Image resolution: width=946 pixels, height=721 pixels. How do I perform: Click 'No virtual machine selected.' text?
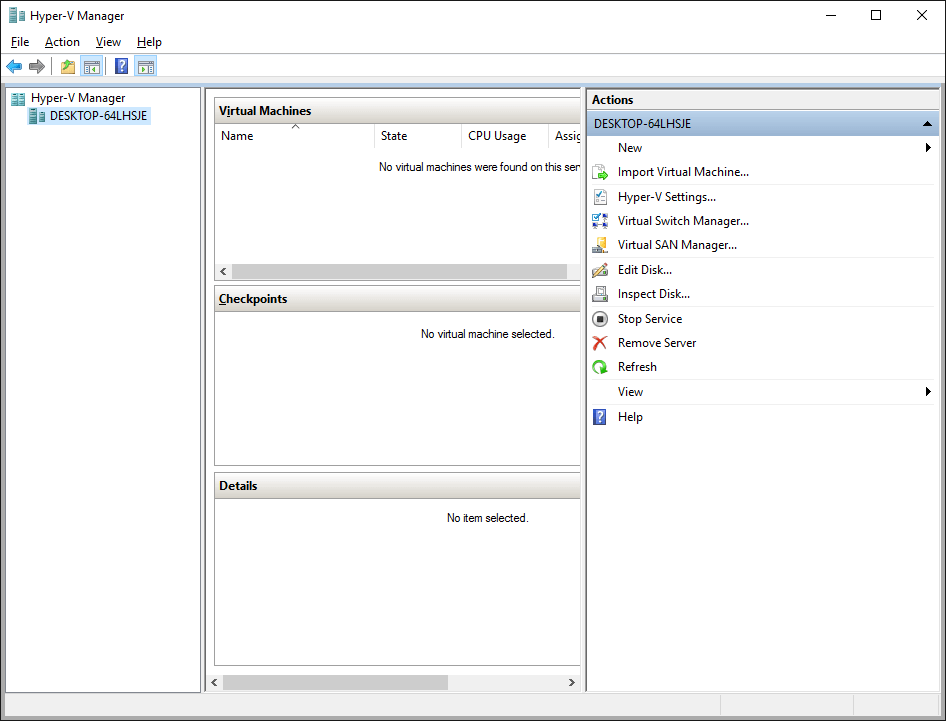[487, 334]
